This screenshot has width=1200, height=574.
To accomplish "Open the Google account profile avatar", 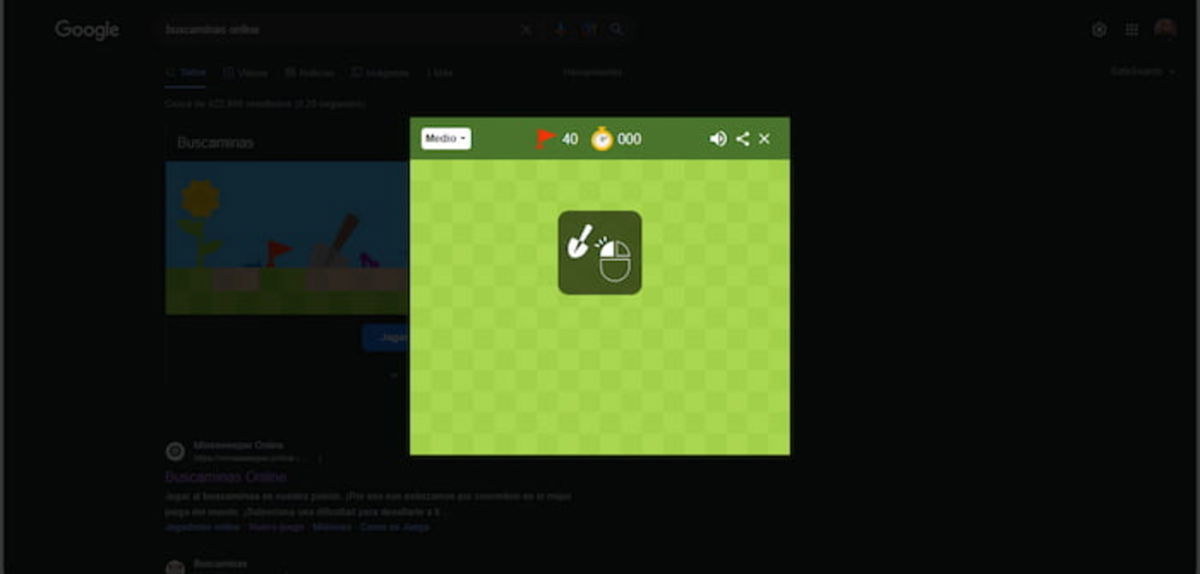I will point(1165,29).
